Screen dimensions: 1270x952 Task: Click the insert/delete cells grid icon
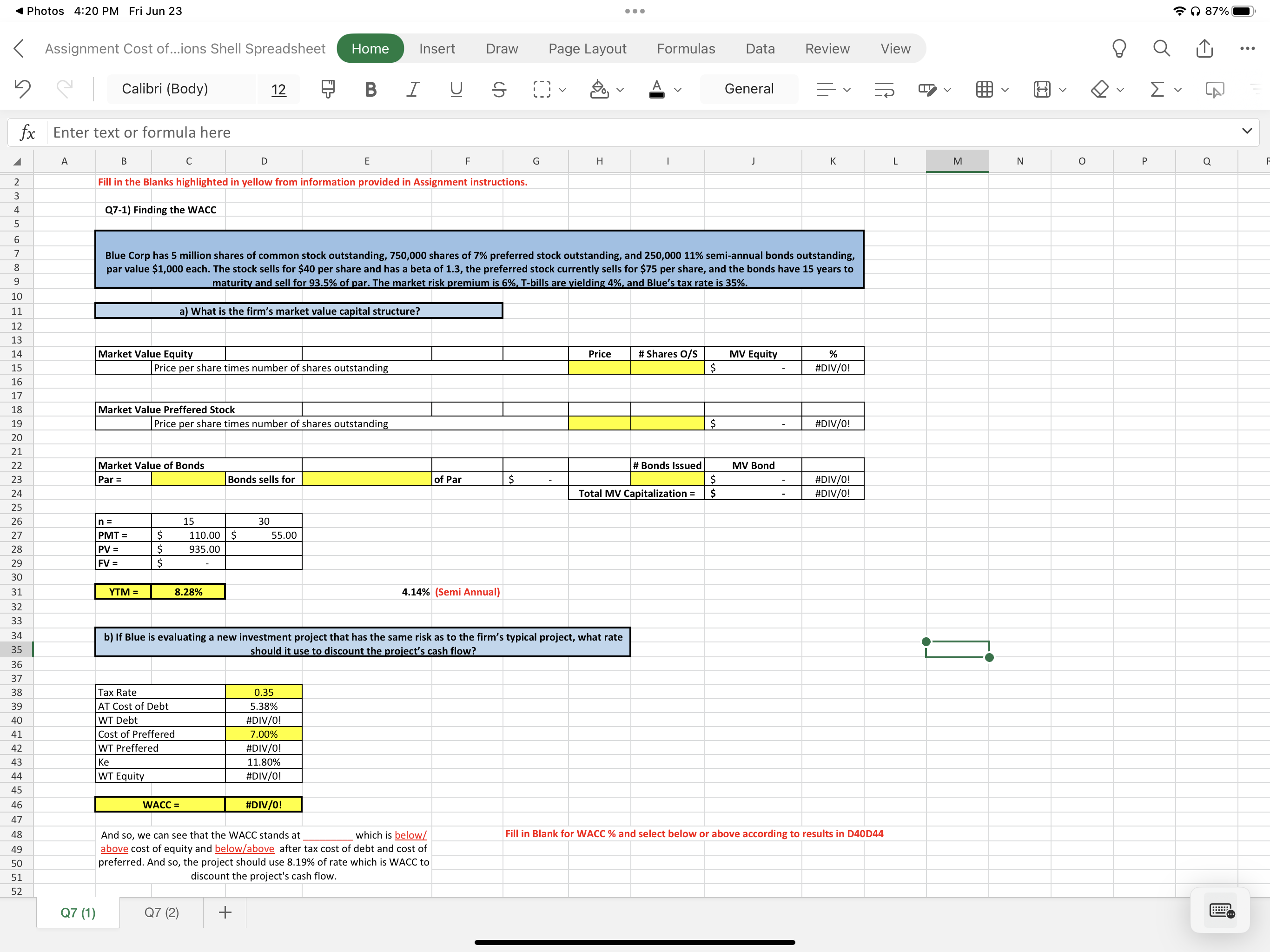coord(984,89)
